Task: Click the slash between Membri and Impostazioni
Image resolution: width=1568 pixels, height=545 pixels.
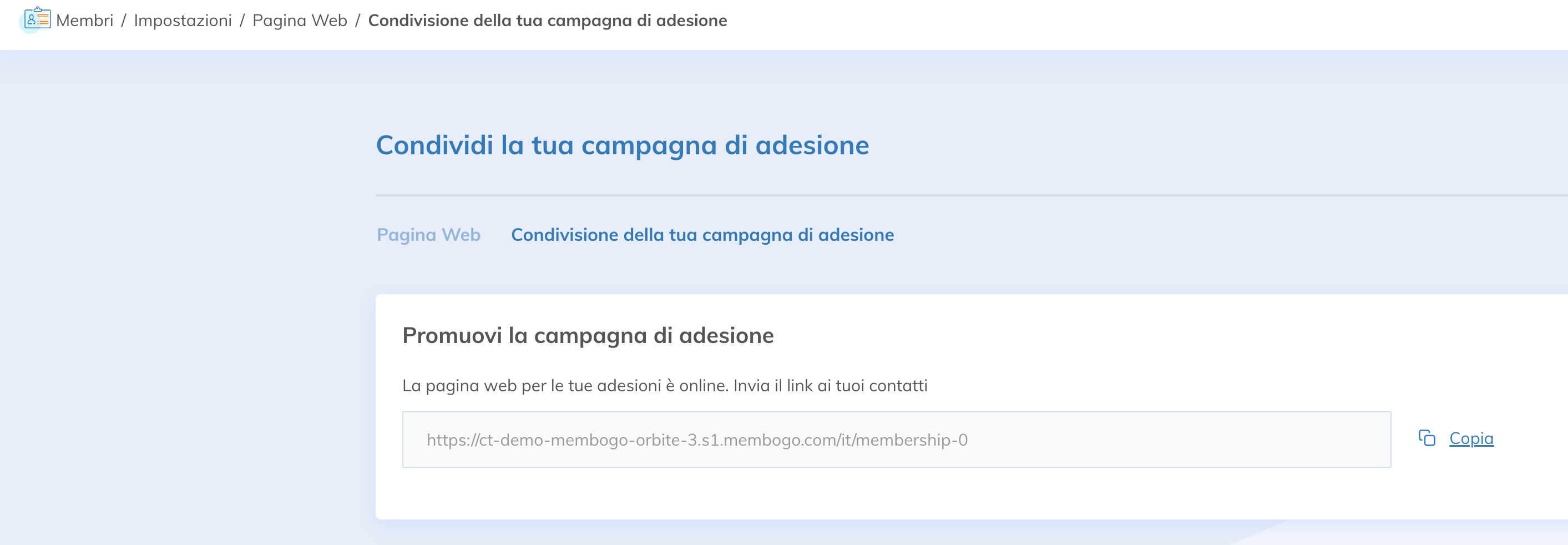Action: click(124, 21)
